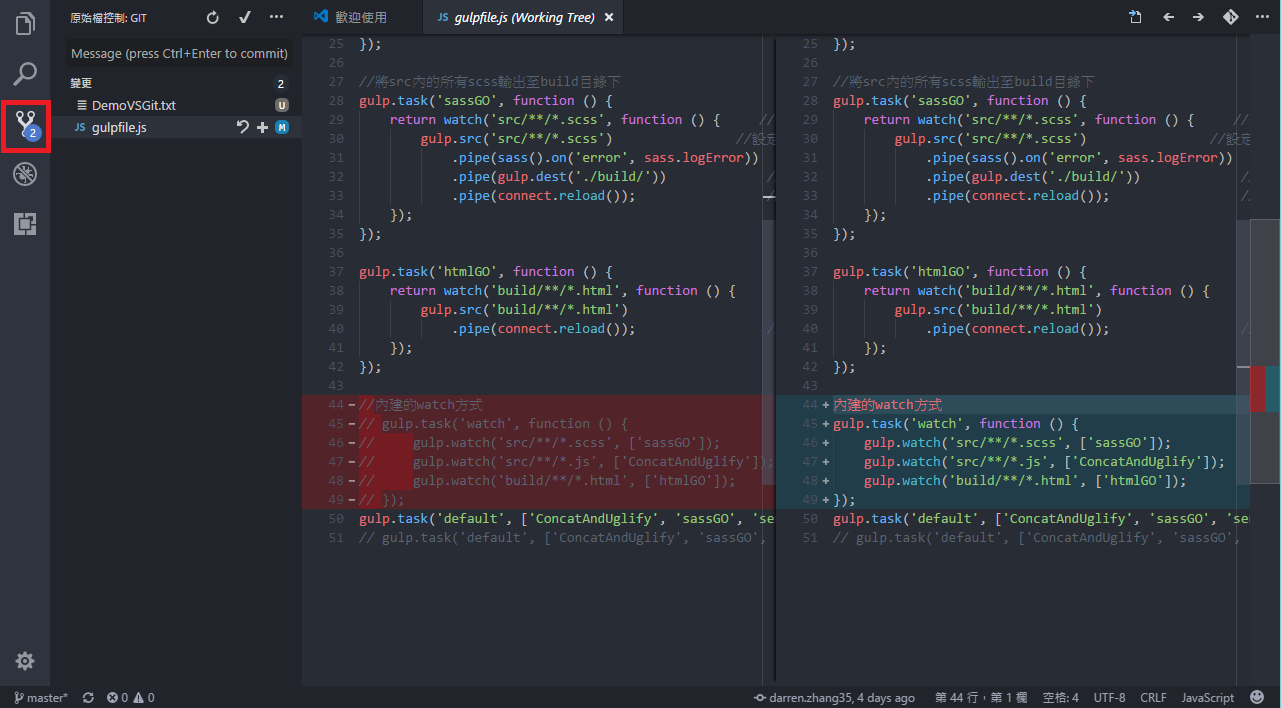The image size is (1282, 708).
Task: Open the editor more actions ellipsis menu
Action: click(x=1261, y=17)
